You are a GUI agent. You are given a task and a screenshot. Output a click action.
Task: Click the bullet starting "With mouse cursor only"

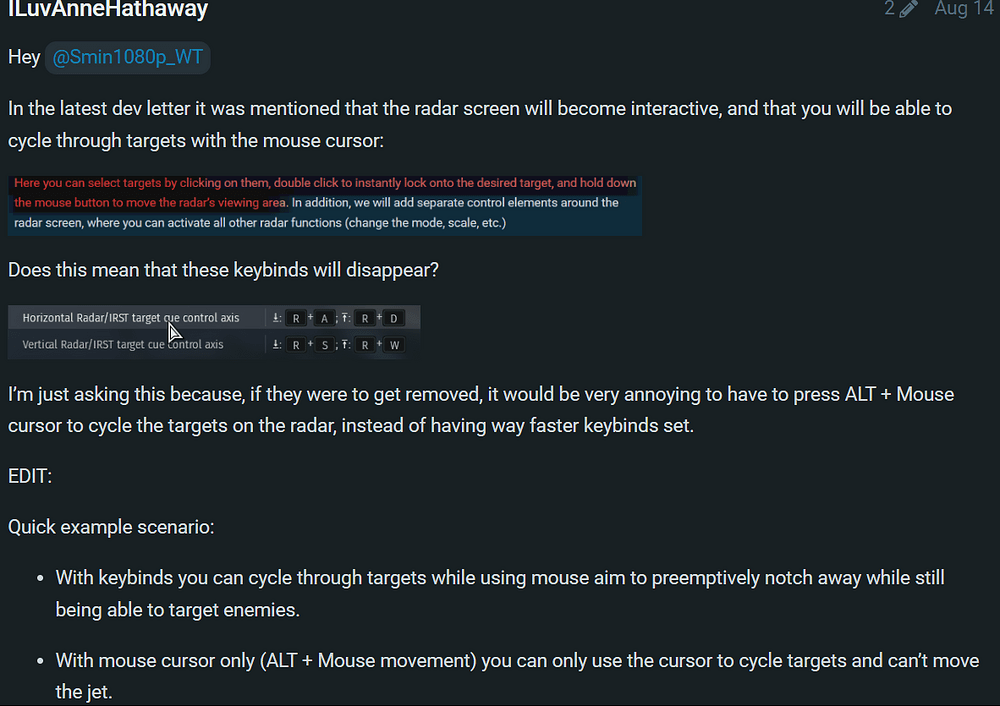517,676
